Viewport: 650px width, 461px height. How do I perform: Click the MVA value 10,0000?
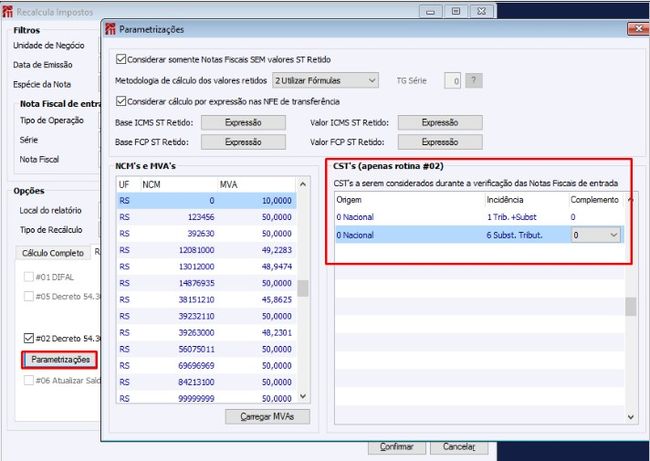[x=276, y=201]
